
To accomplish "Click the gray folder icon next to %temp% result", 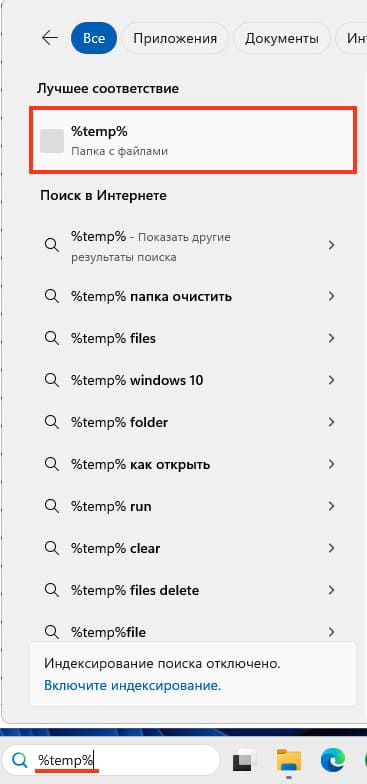I will [x=52, y=140].
